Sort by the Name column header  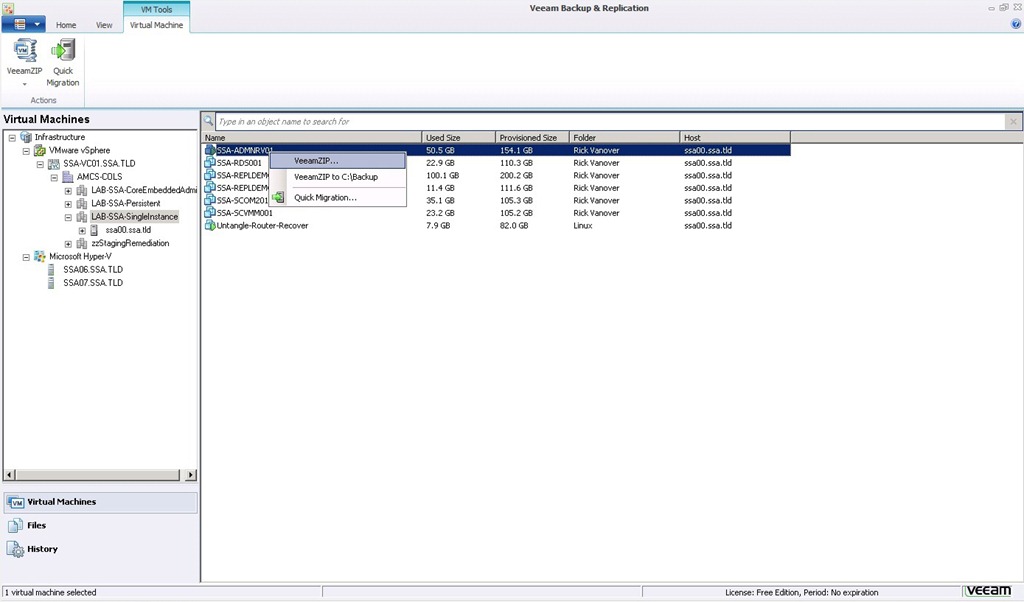coord(312,138)
